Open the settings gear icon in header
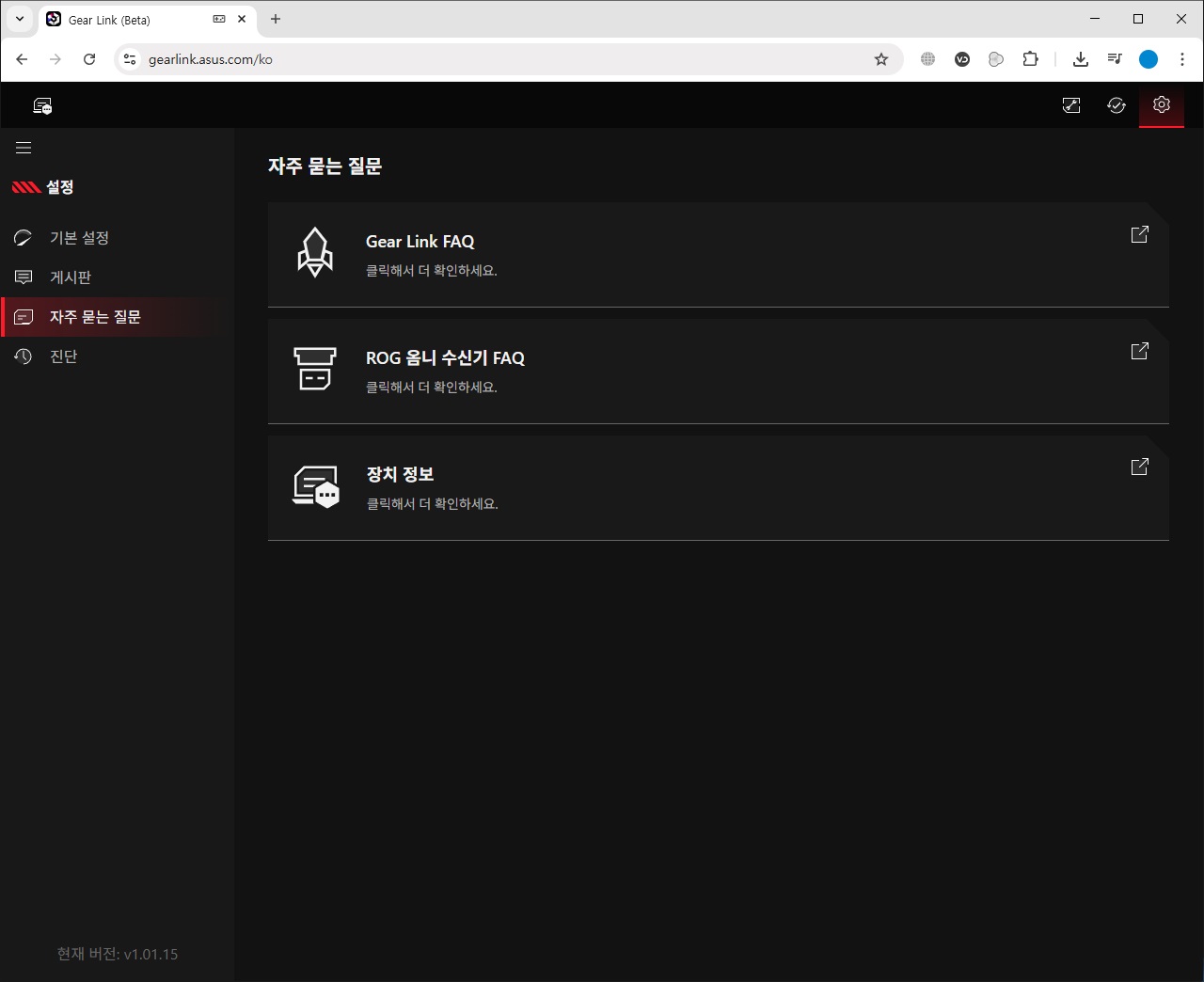Image resolution: width=1204 pixels, height=982 pixels. (x=1162, y=104)
